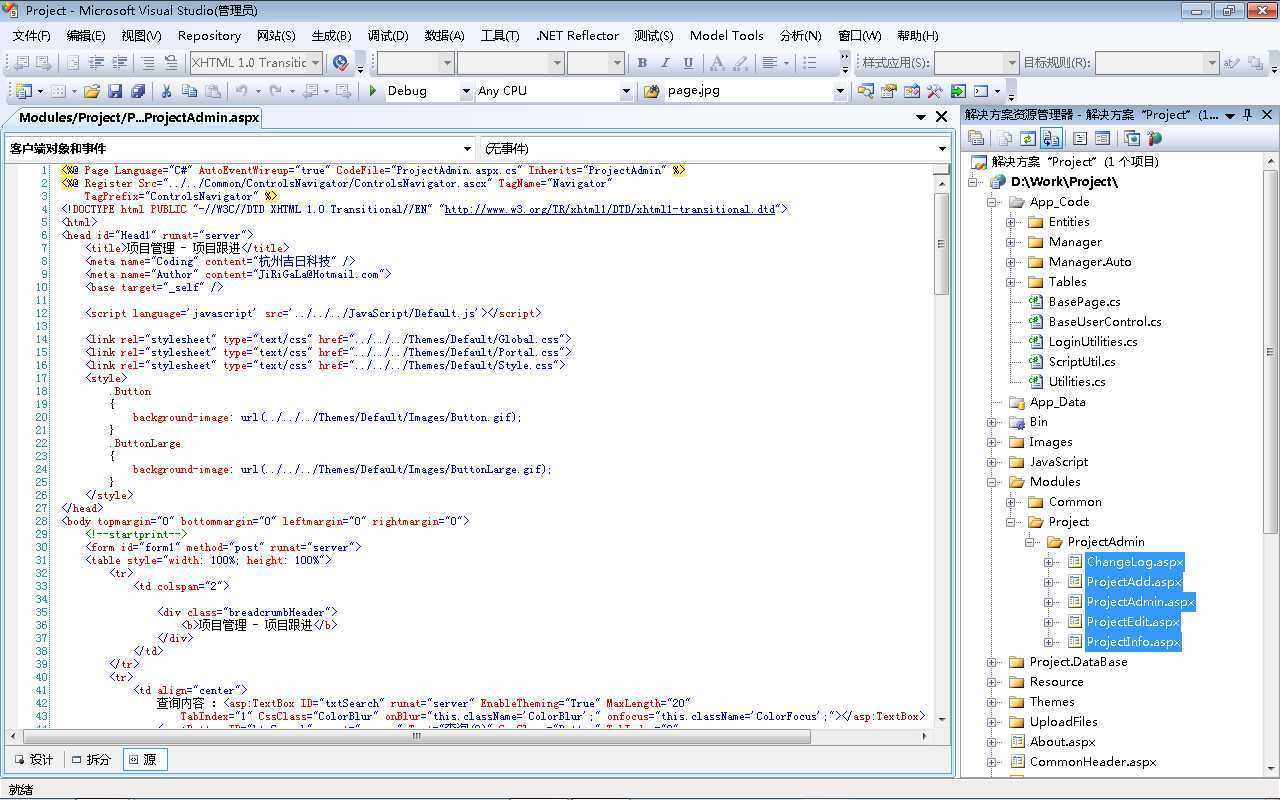Click the Start Page icon with the green arrow
This screenshot has height=800, width=1280.
tap(958, 91)
